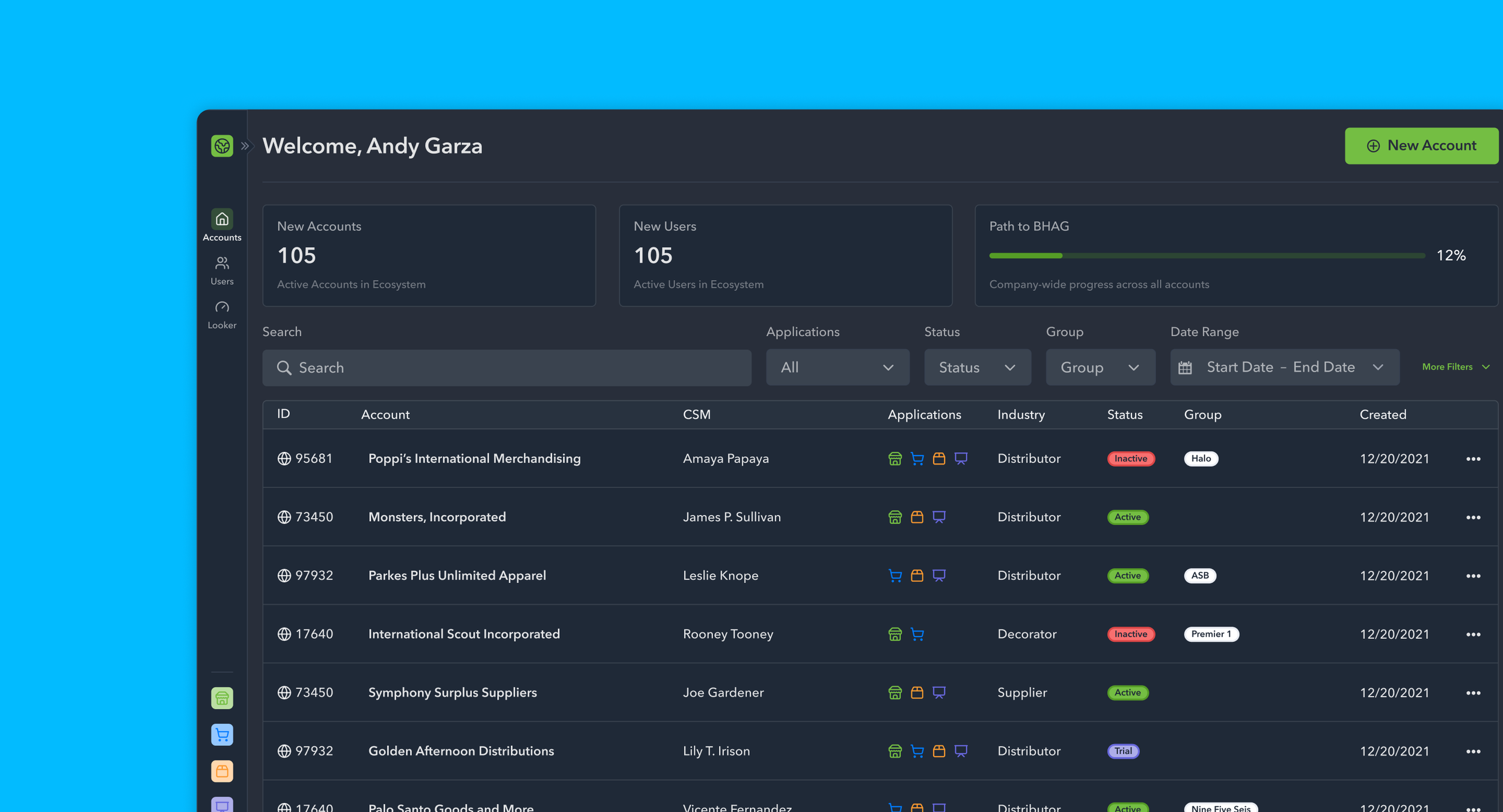Expand the More Filters link
The height and width of the screenshot is (812, 1503).
(1455, 367)
